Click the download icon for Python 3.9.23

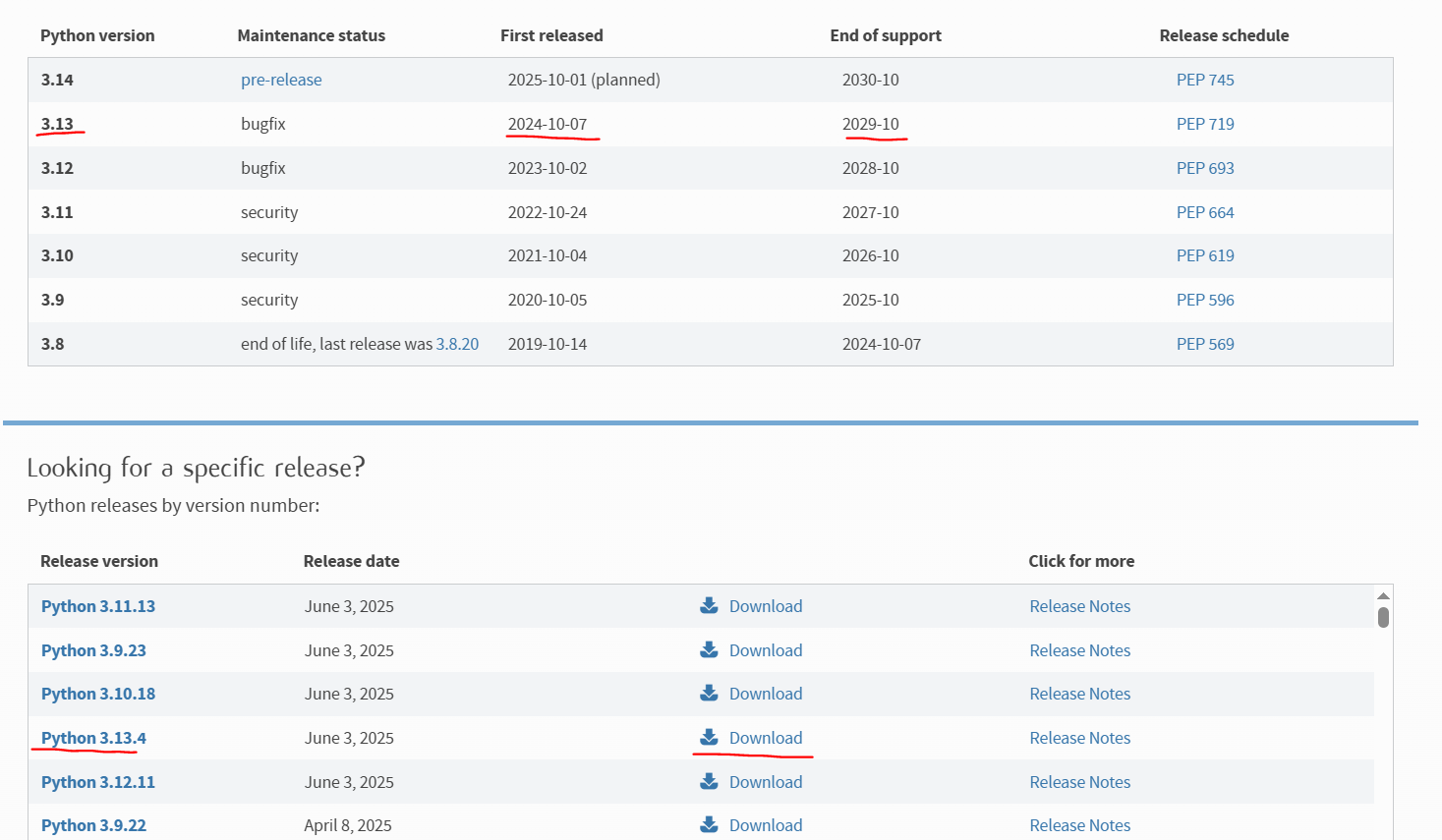[709, 649]
